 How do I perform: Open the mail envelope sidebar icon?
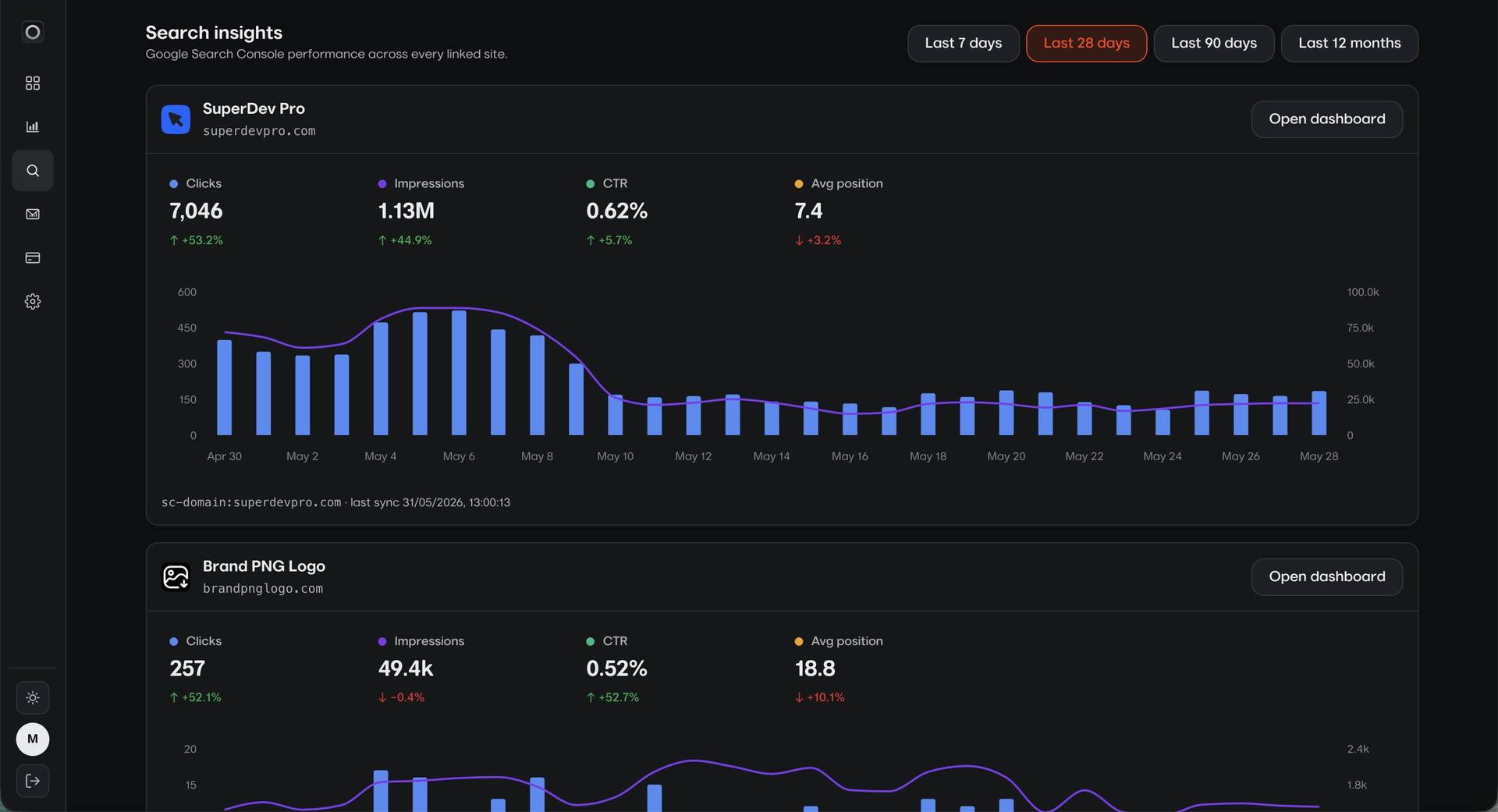(x=33, y=214)
